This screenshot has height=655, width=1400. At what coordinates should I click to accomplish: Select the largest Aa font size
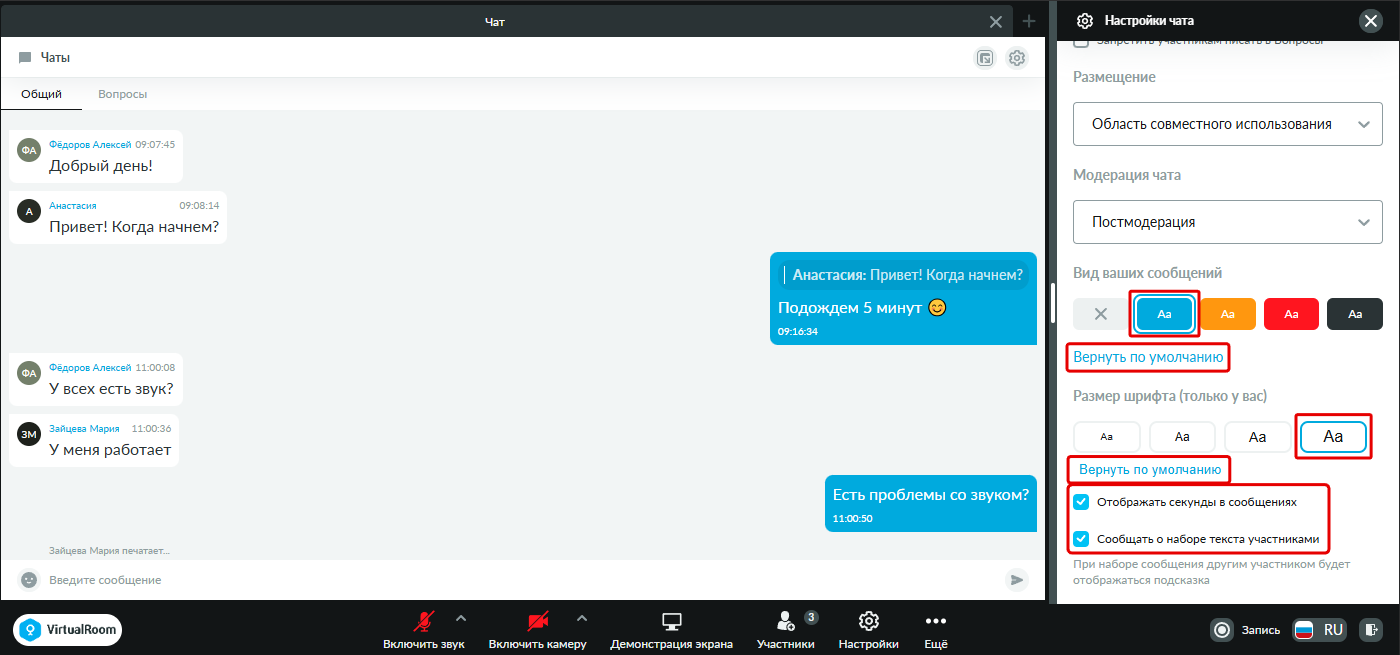pos(1333,436)
